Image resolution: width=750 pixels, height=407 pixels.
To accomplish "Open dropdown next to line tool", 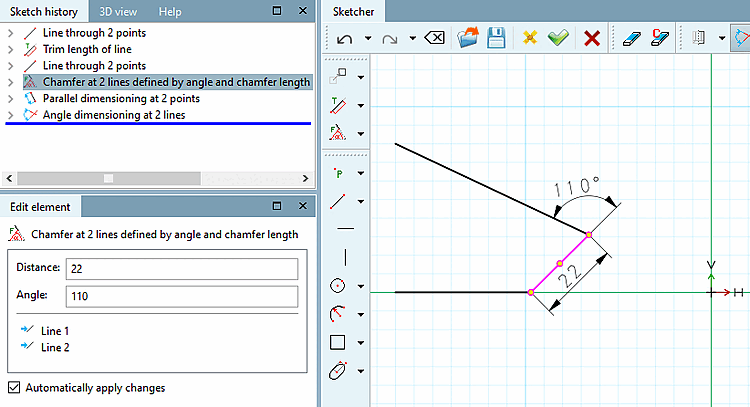I will click(361, 201).
